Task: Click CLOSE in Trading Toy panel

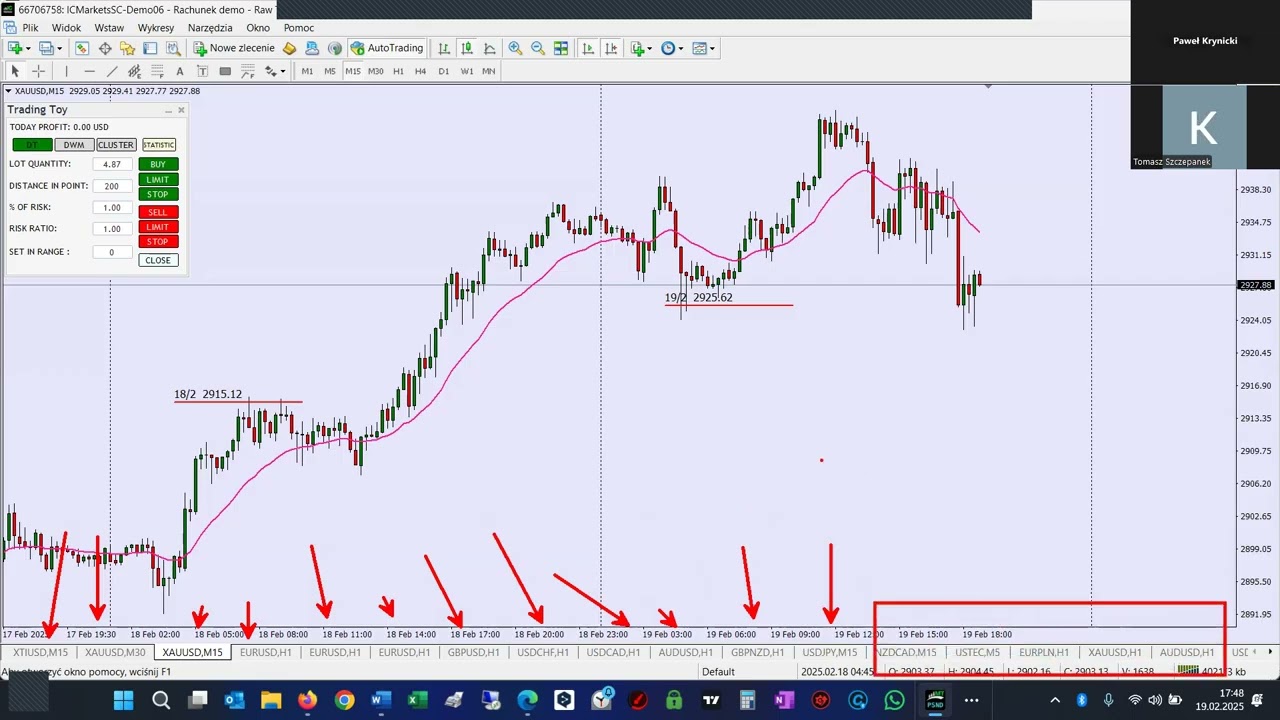Action: (158, 260)
